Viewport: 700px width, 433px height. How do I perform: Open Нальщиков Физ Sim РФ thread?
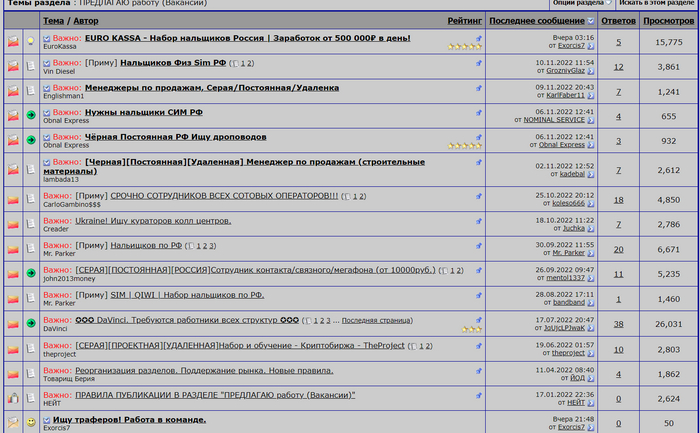coord(173,62)
